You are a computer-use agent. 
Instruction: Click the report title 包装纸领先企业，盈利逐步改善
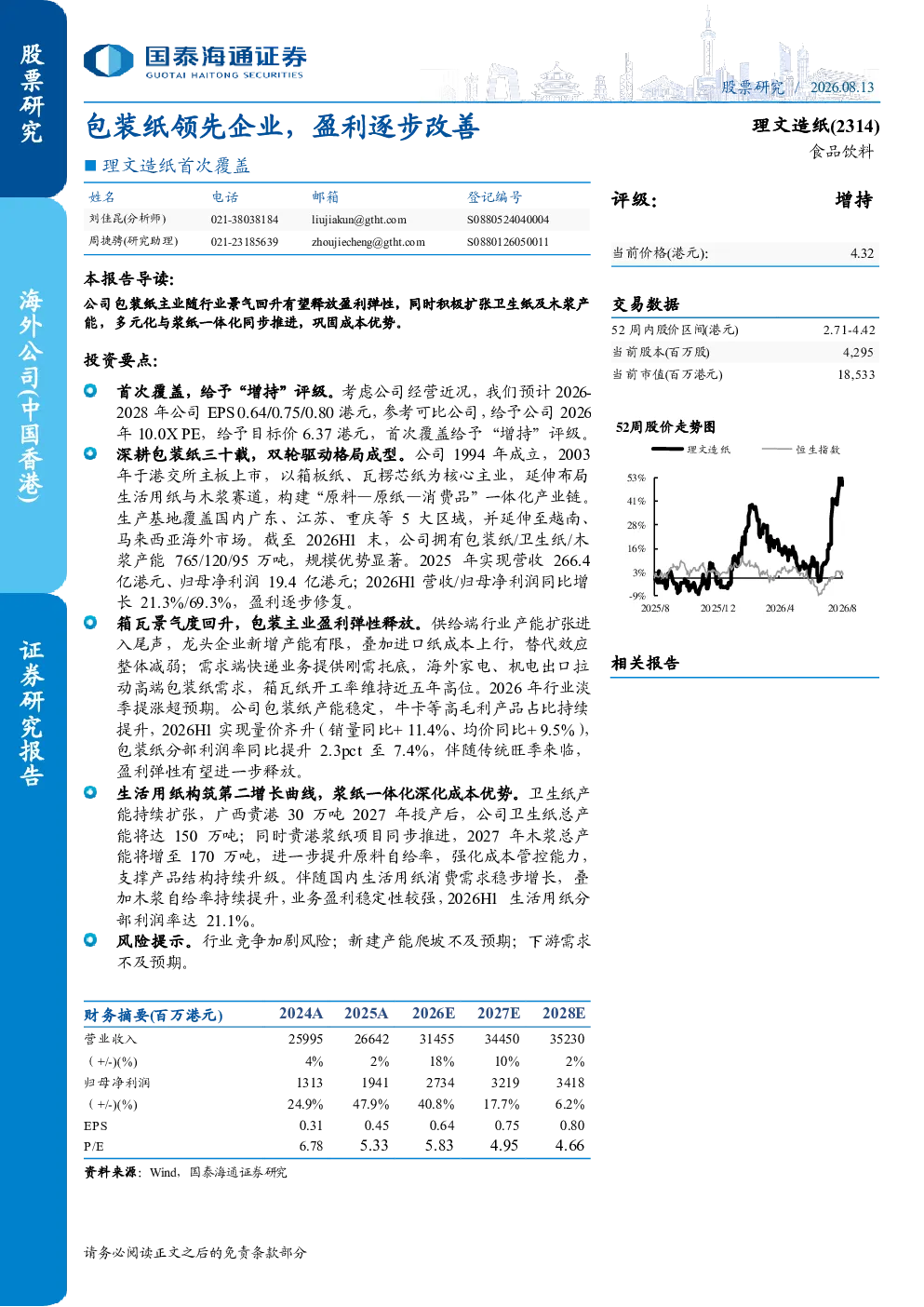pos(282,127)
